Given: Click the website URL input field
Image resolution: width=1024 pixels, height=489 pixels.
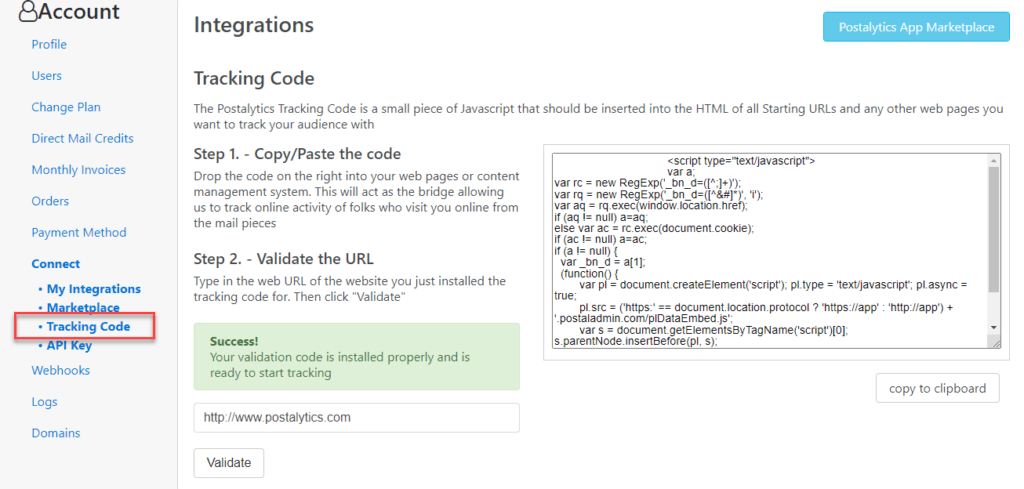Looking at the screenshot, I should (357, 417).
